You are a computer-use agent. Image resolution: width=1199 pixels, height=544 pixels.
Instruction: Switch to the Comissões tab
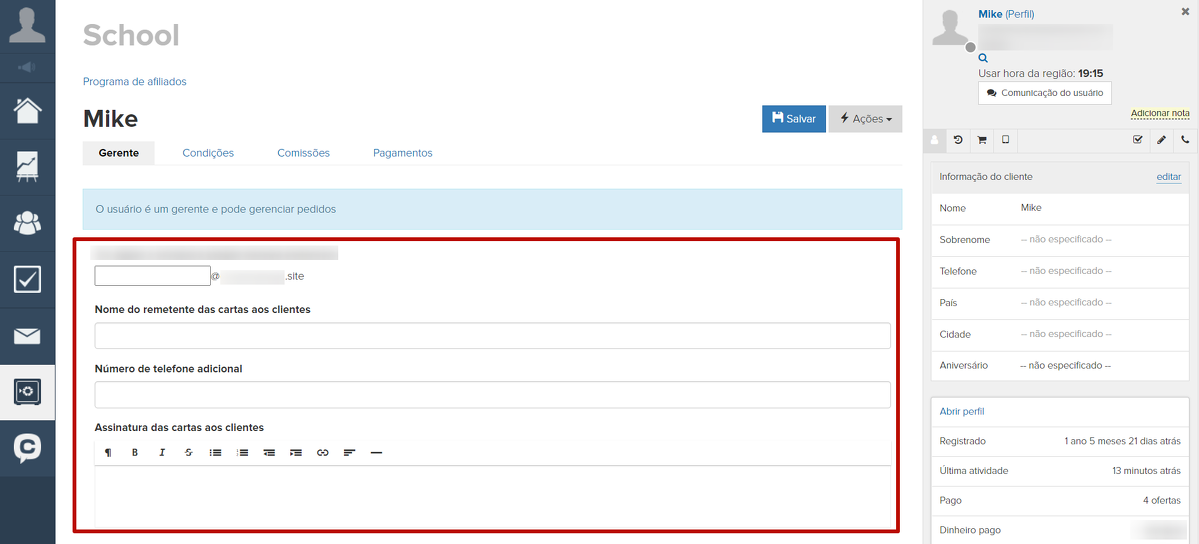tap(303, 153)
